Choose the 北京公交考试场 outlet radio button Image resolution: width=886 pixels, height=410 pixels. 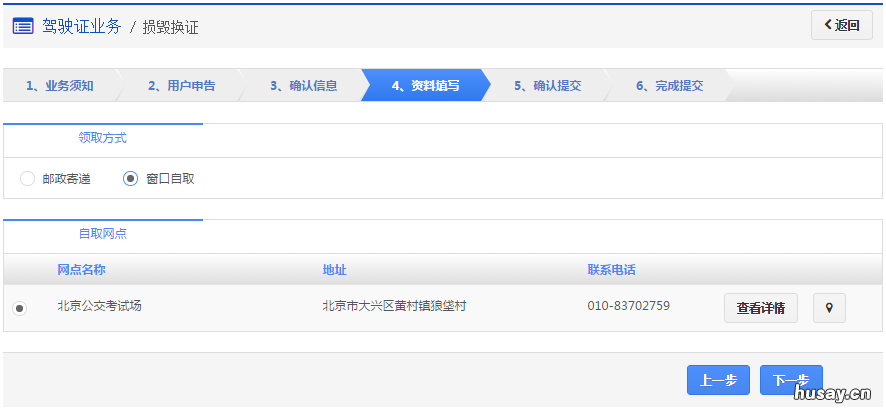pos(20,308)
